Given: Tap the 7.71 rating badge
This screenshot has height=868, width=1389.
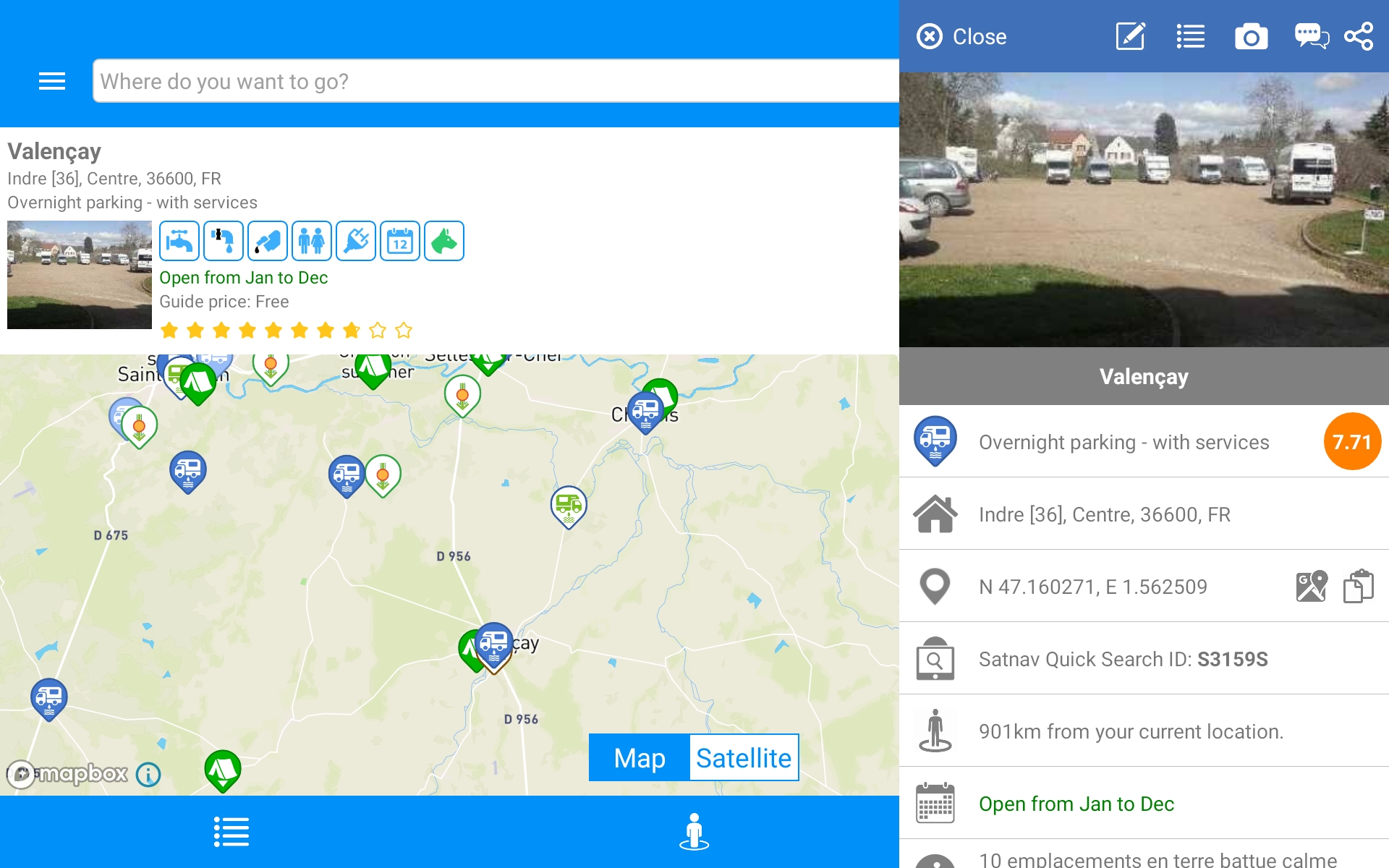Looking at the screenshot, I should point(1352,441).
